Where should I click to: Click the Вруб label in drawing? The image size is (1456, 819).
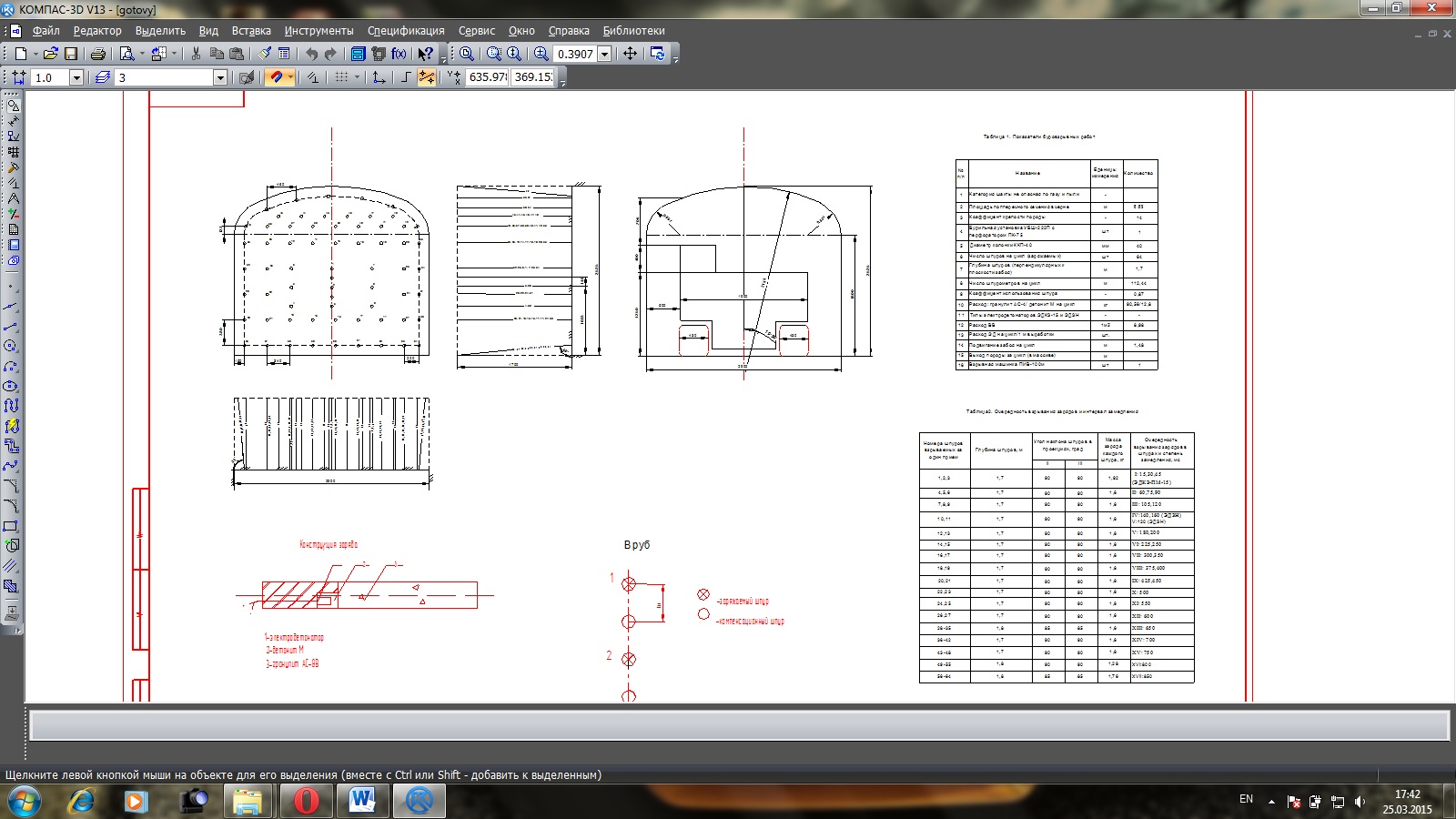pos(637,545)
